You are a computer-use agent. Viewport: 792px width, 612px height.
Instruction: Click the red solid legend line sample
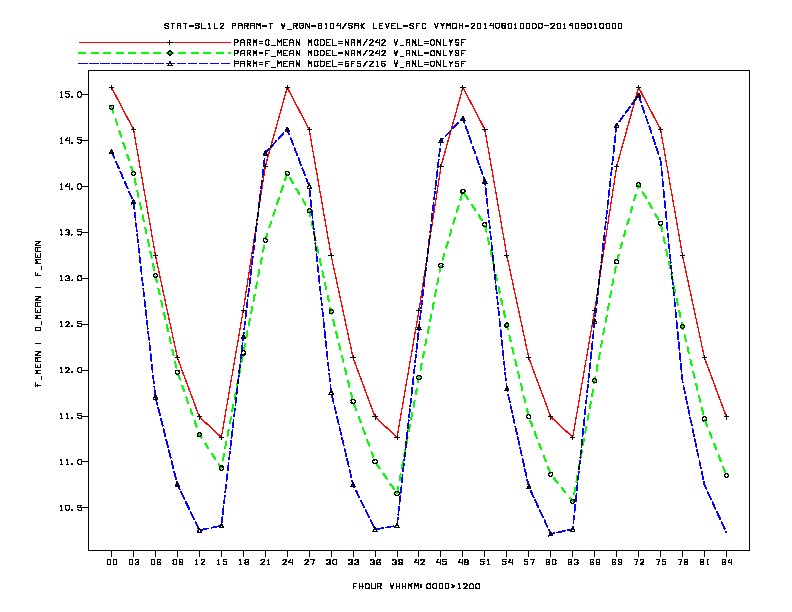(x=155, y=43)
